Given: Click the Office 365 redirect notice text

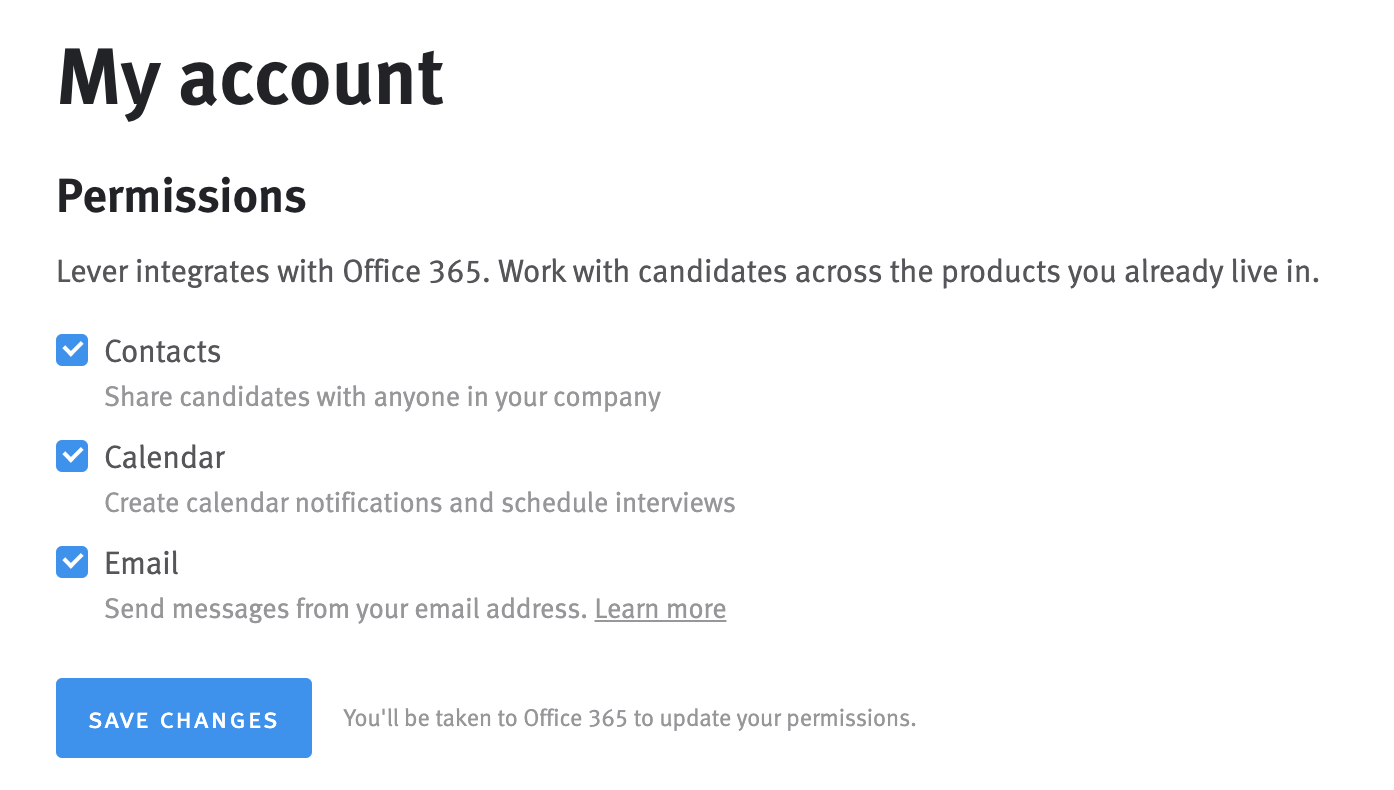Looking at the screenshot, I should pyautogui.click(x=629, y=718).
